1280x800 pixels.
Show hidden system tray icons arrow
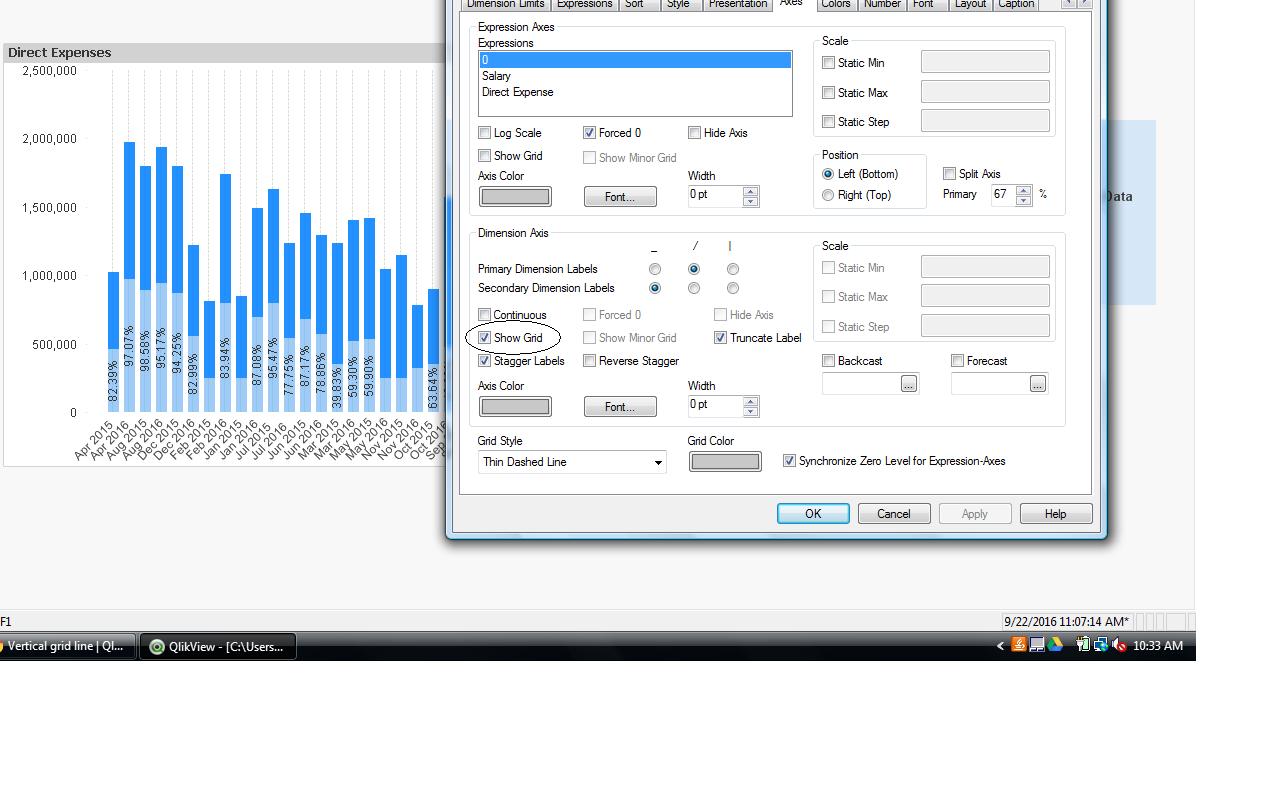coord(1000,646)
